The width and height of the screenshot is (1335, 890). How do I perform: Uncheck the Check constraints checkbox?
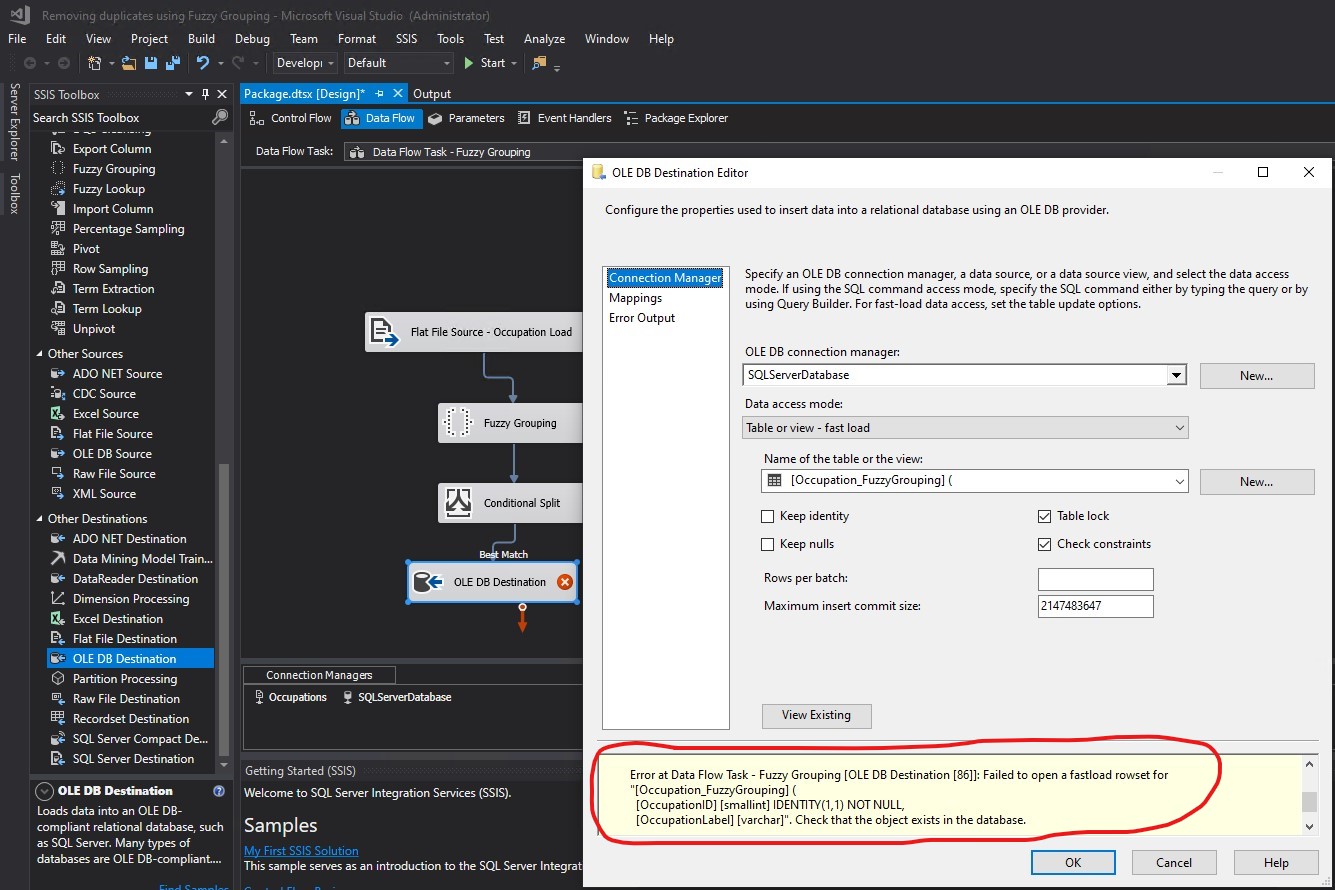[x=1045, y=544]
